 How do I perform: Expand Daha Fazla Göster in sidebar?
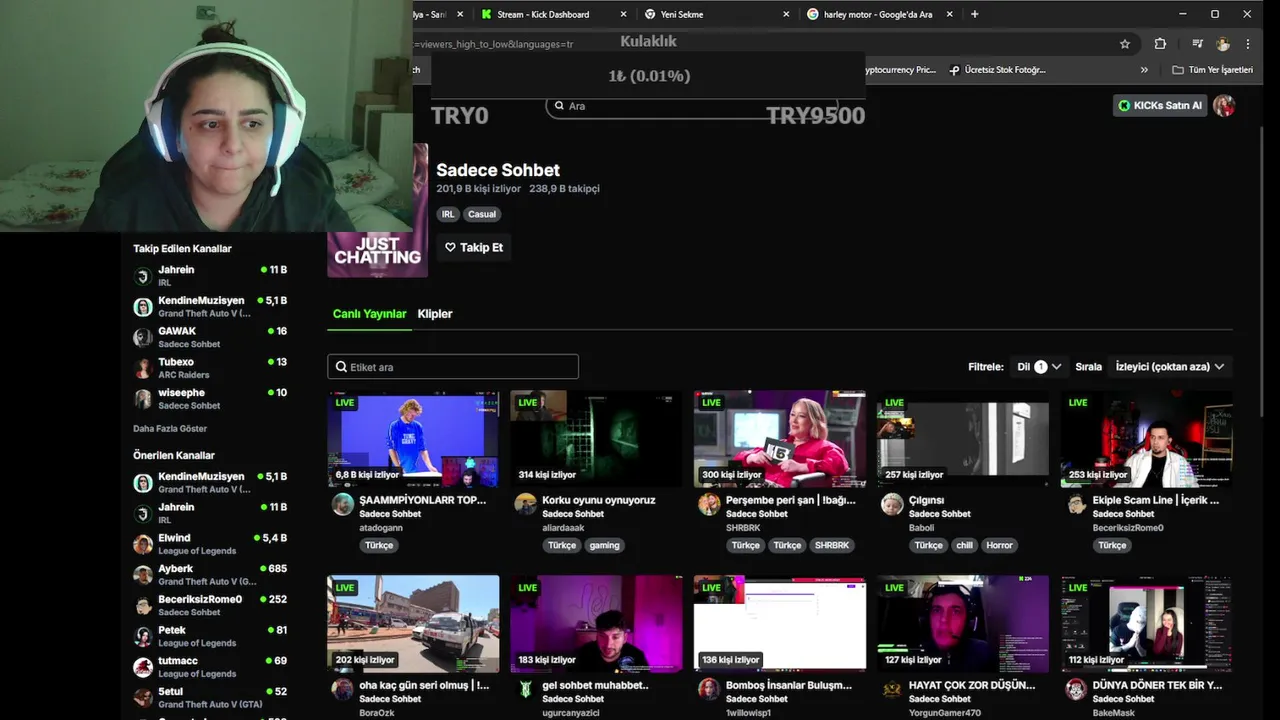pyautogui.click(x=170, y=428)
